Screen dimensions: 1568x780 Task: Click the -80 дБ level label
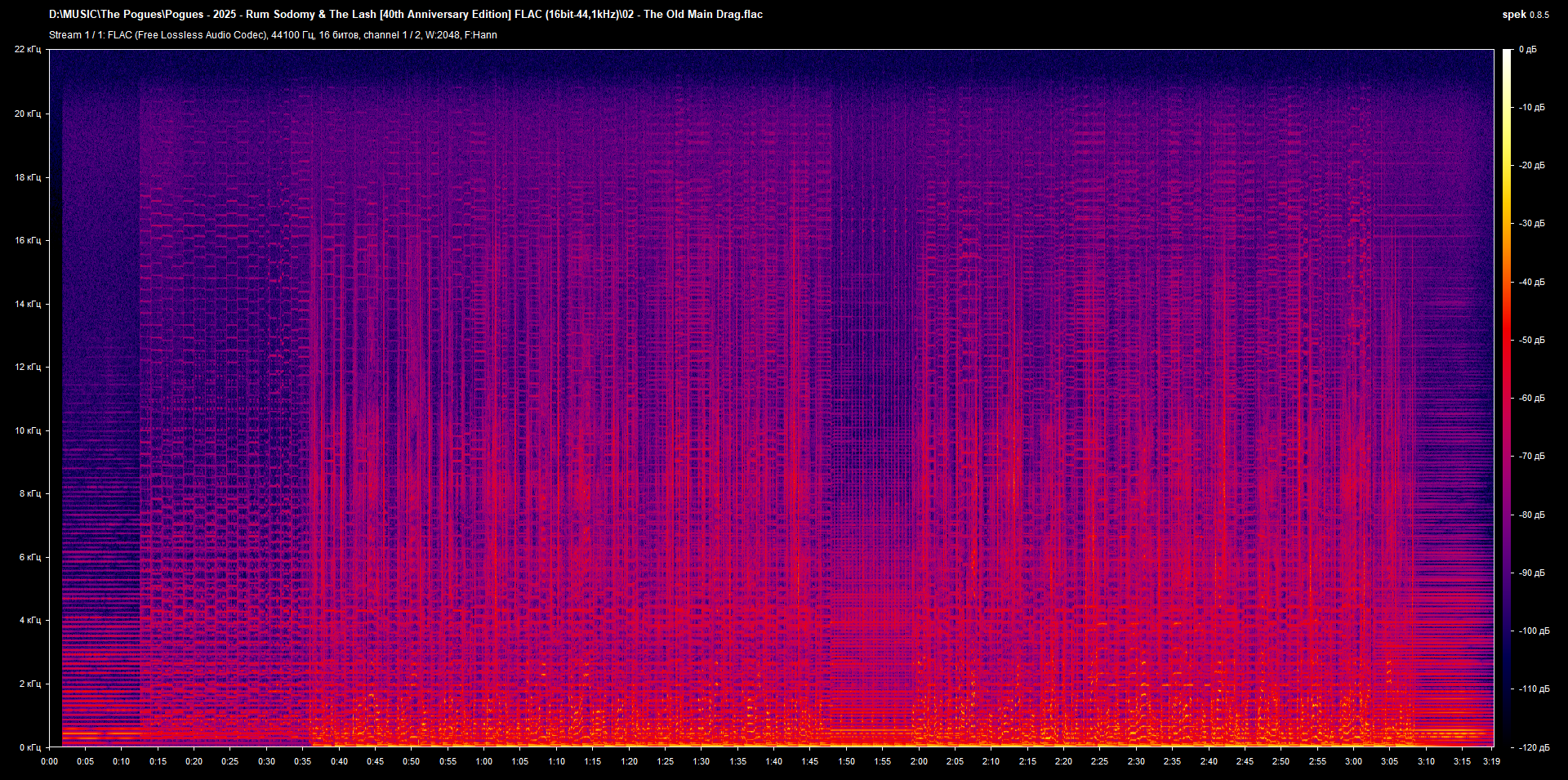[1532, 515]
